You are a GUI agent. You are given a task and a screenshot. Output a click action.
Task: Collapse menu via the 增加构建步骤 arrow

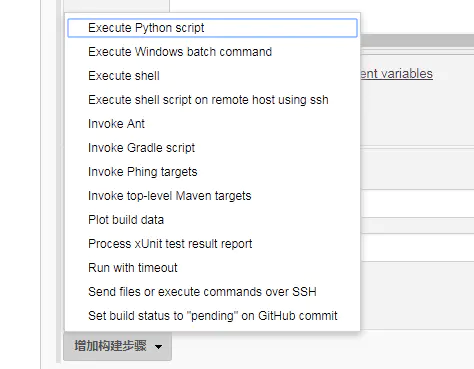(x=159, y=347)
